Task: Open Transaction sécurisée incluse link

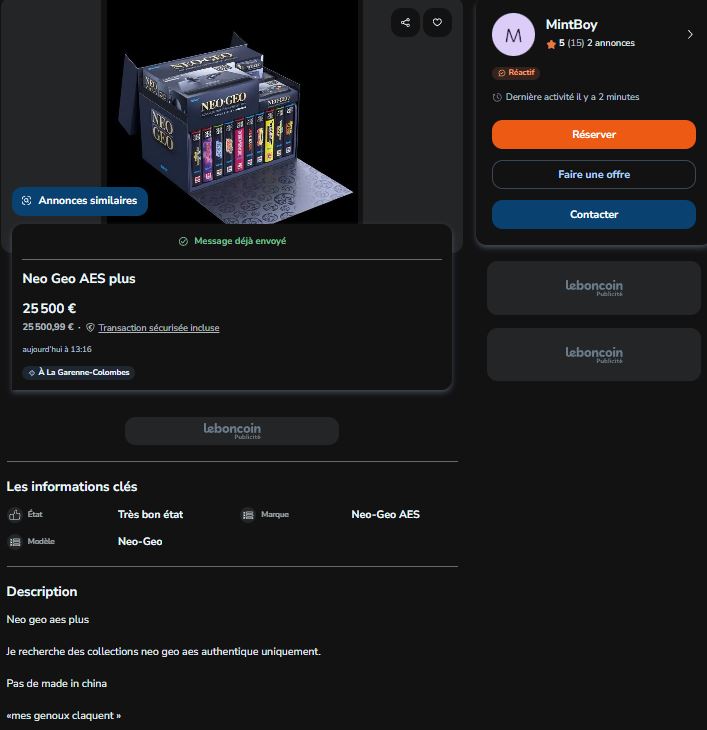Action: click(x=159, y=328)
